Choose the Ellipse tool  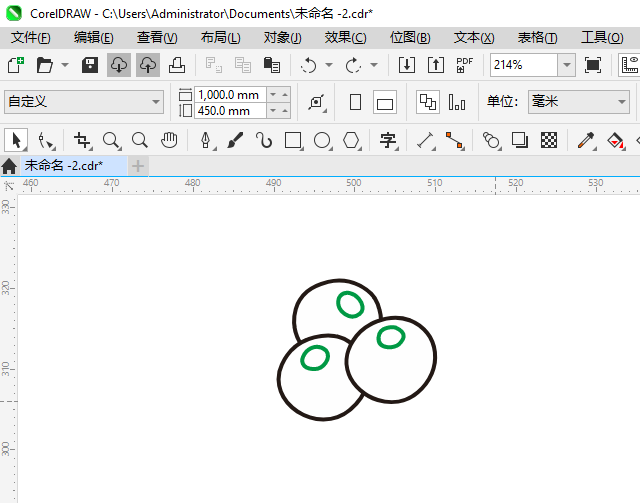322,140
